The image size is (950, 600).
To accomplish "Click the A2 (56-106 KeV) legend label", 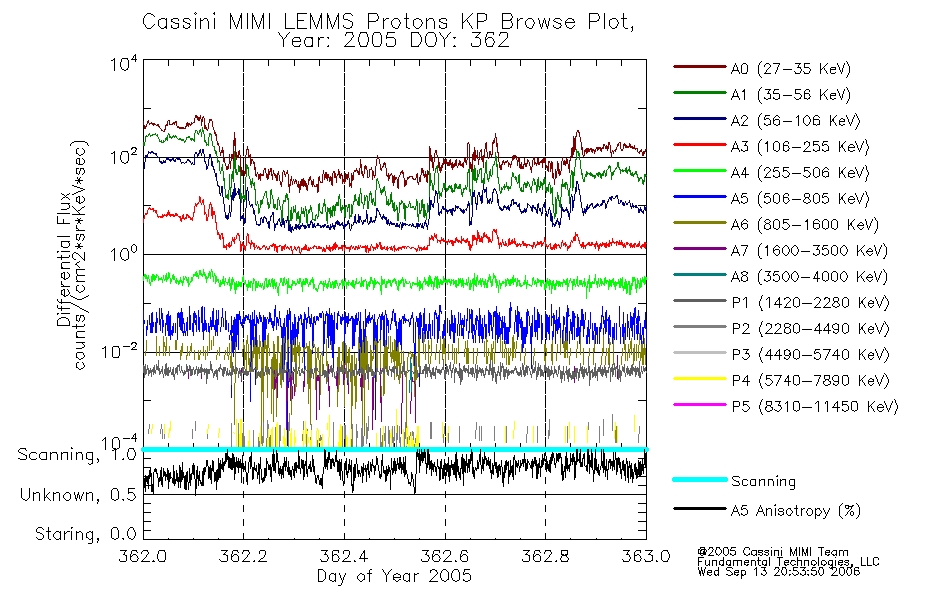I will (x=796, y=121).
